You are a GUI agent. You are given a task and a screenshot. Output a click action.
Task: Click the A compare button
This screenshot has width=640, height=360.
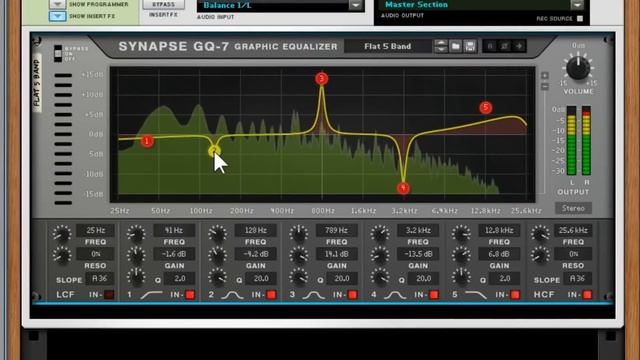[490, 46]
